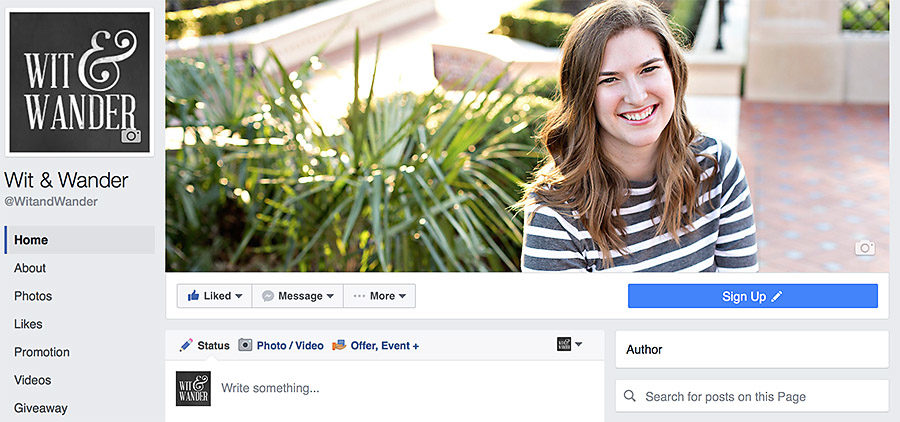Click the pencil icon on Sign Up button
This screenshot has width=900, height=422.
click(x=776, y=296)
